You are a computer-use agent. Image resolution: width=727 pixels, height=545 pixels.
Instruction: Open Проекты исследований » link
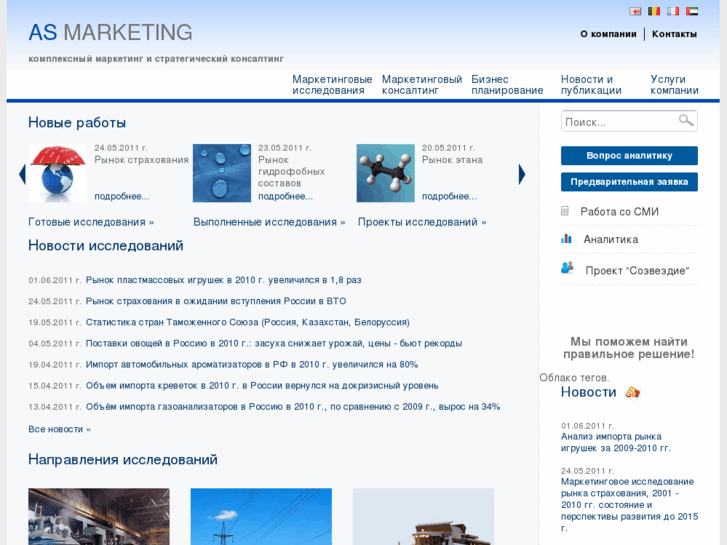[x=422, y=222]
